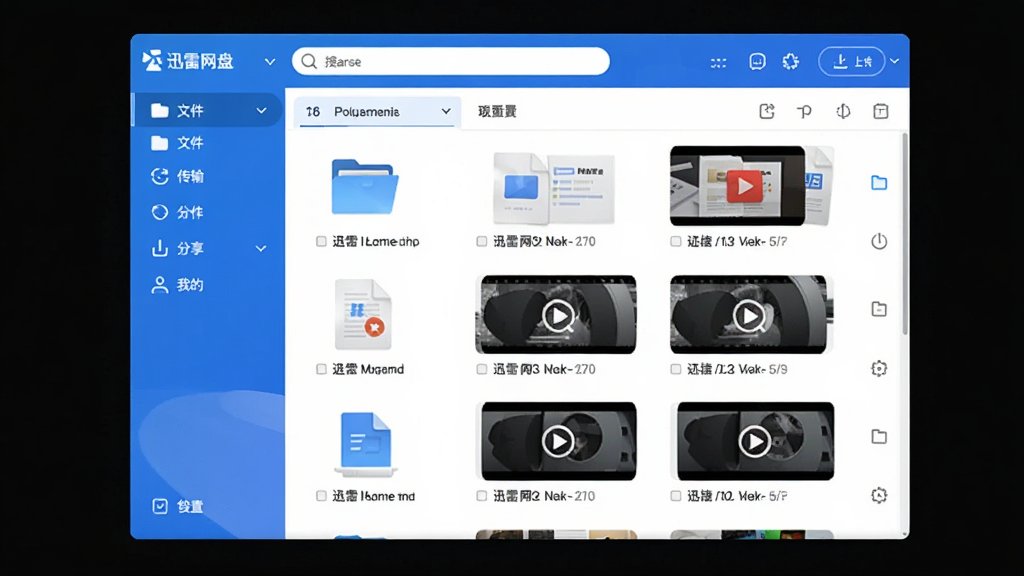
Task: Open the Poluamenia dropdown
Action: pos(377,112)
